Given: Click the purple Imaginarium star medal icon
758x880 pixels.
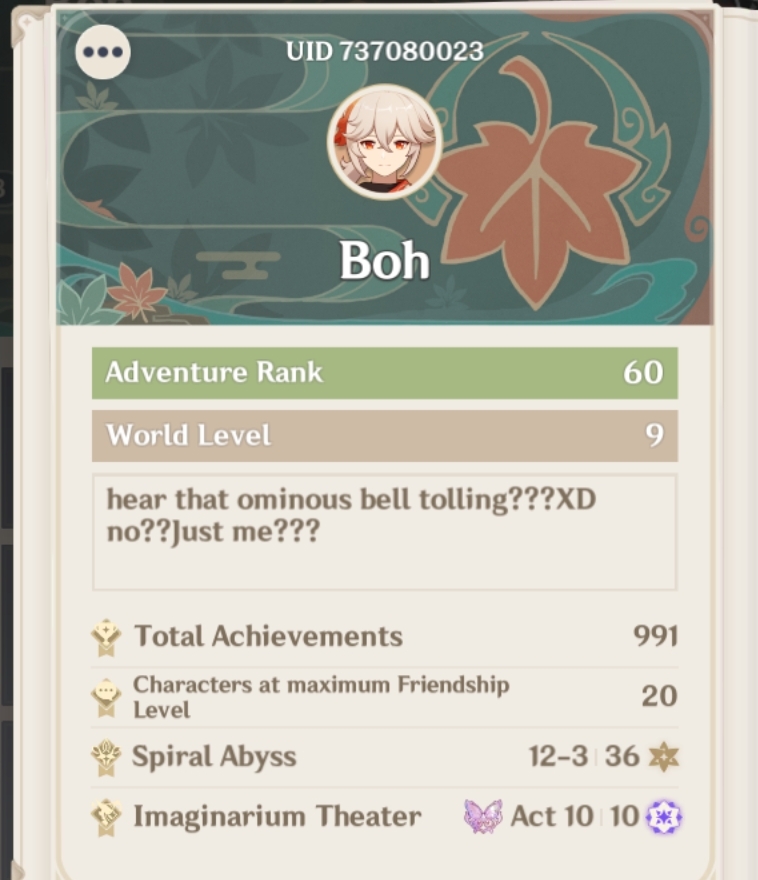Looking at the screenshot, I should pyautogui.click(x=664, y=817).
